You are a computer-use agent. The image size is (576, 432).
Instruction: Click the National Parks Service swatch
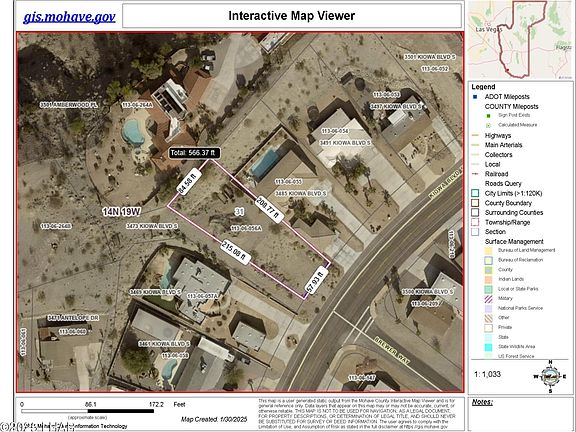pos(488,308)
